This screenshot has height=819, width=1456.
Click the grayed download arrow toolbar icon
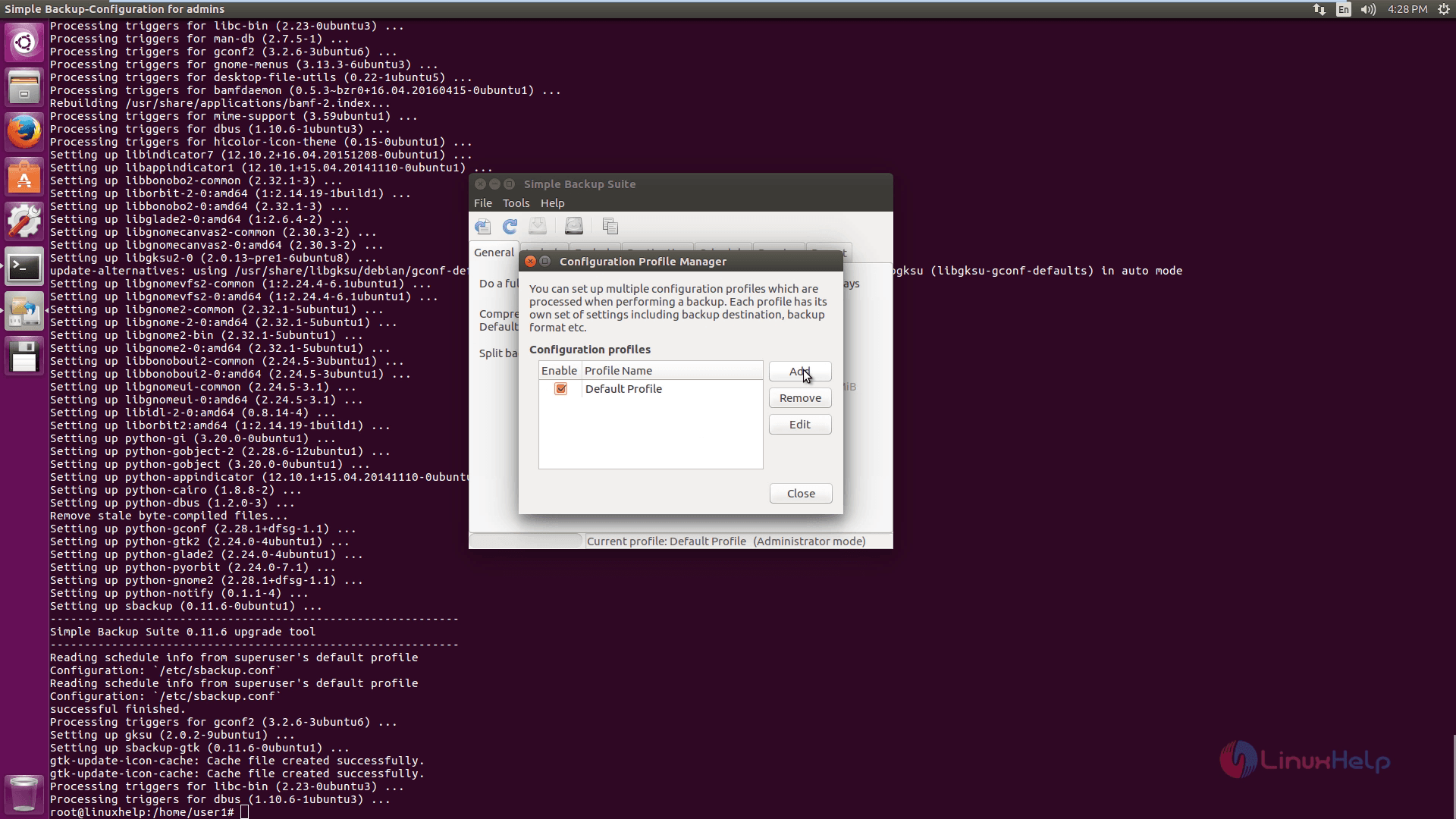click(538, 226)
